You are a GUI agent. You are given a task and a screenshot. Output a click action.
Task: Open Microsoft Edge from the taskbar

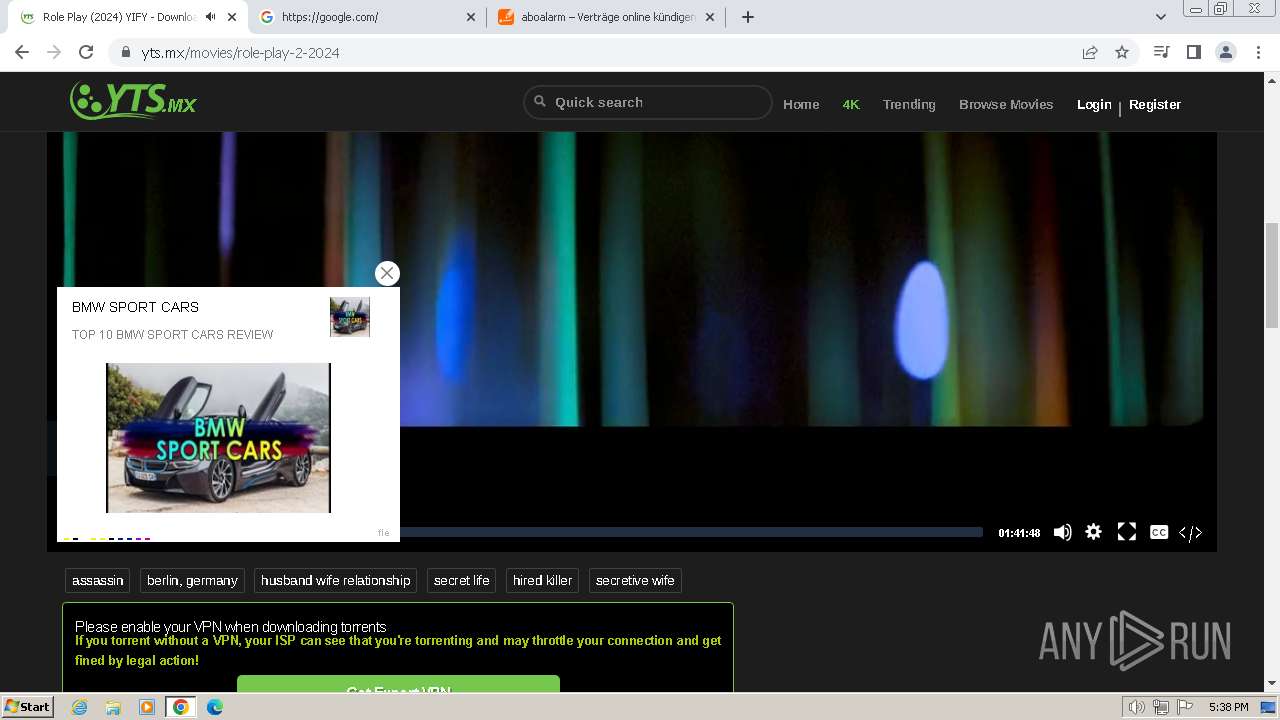(x=214, y=707)
